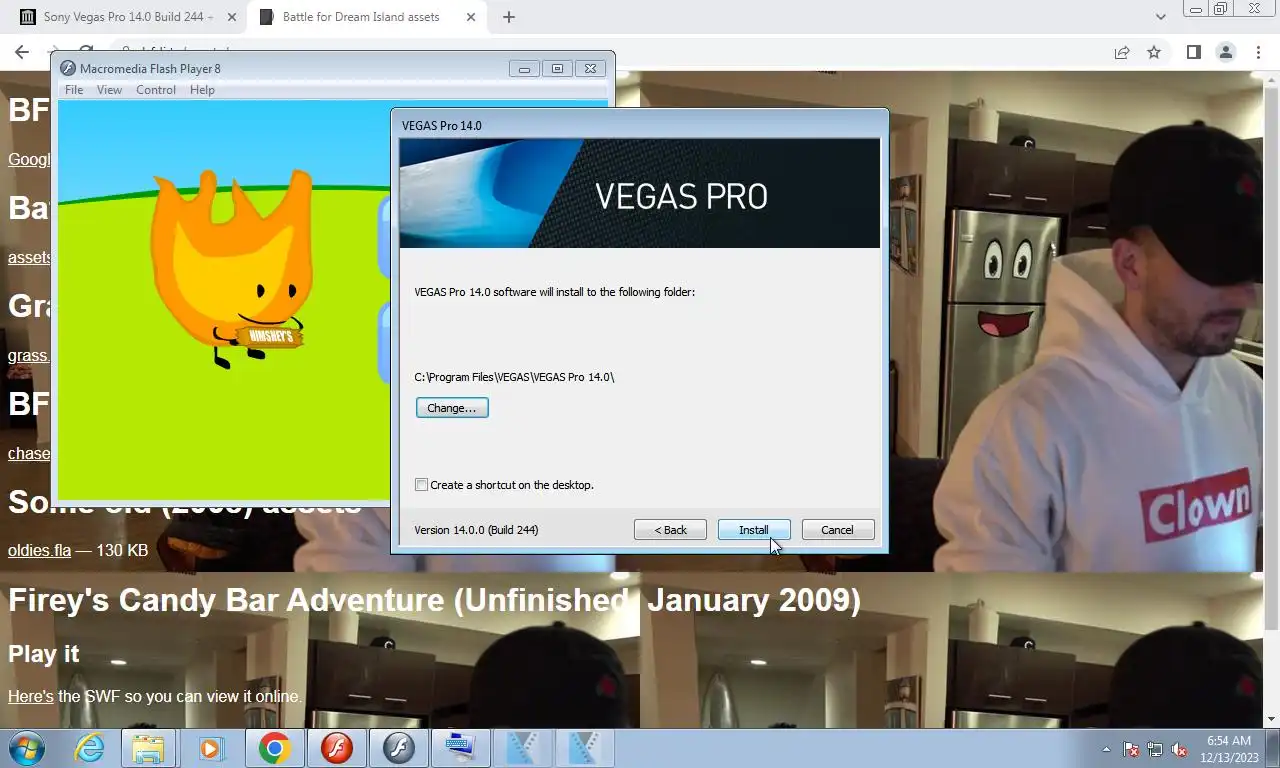The height and width of the screenshot is (768, 1280).
Task: Click the browser back arrow
Action: point(22,52)
